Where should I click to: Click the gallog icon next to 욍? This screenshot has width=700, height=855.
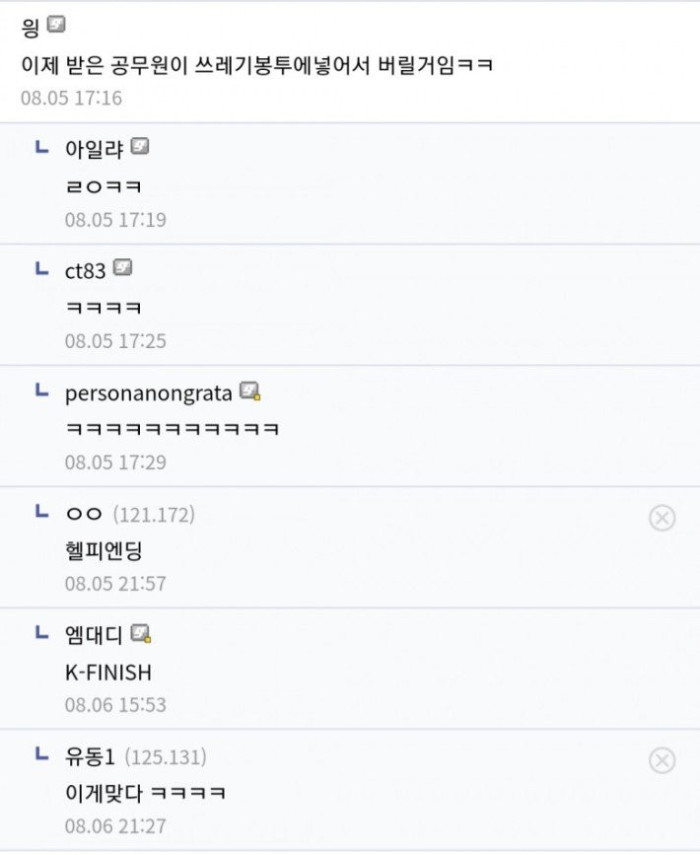click(57, 25)
